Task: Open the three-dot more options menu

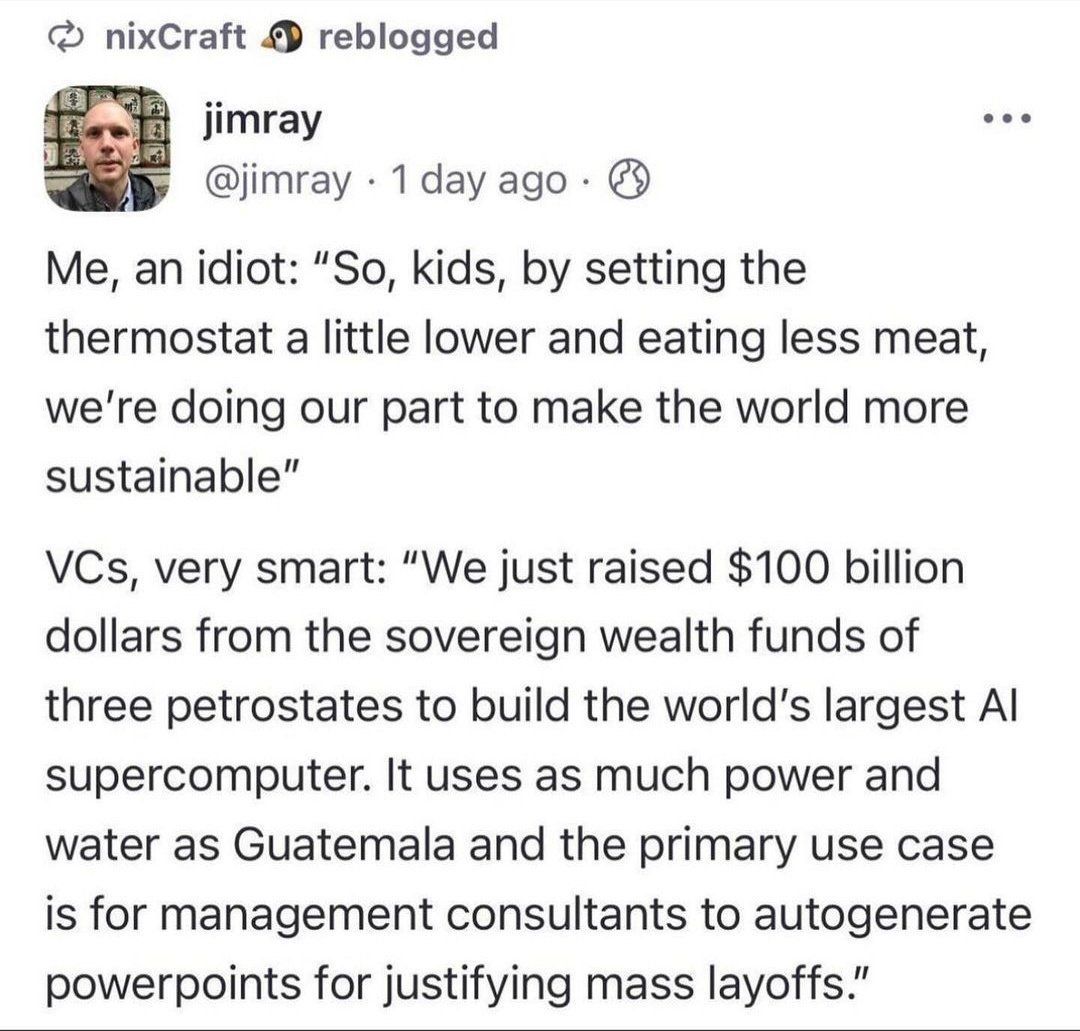Action: click(1007, 119)
